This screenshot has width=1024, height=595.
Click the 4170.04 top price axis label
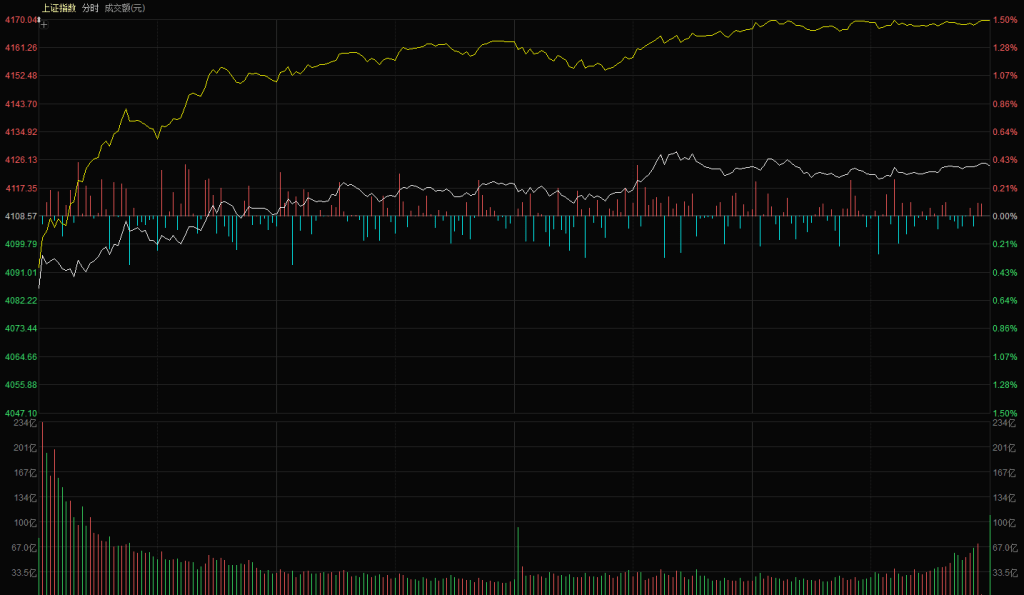pos(20,20)
